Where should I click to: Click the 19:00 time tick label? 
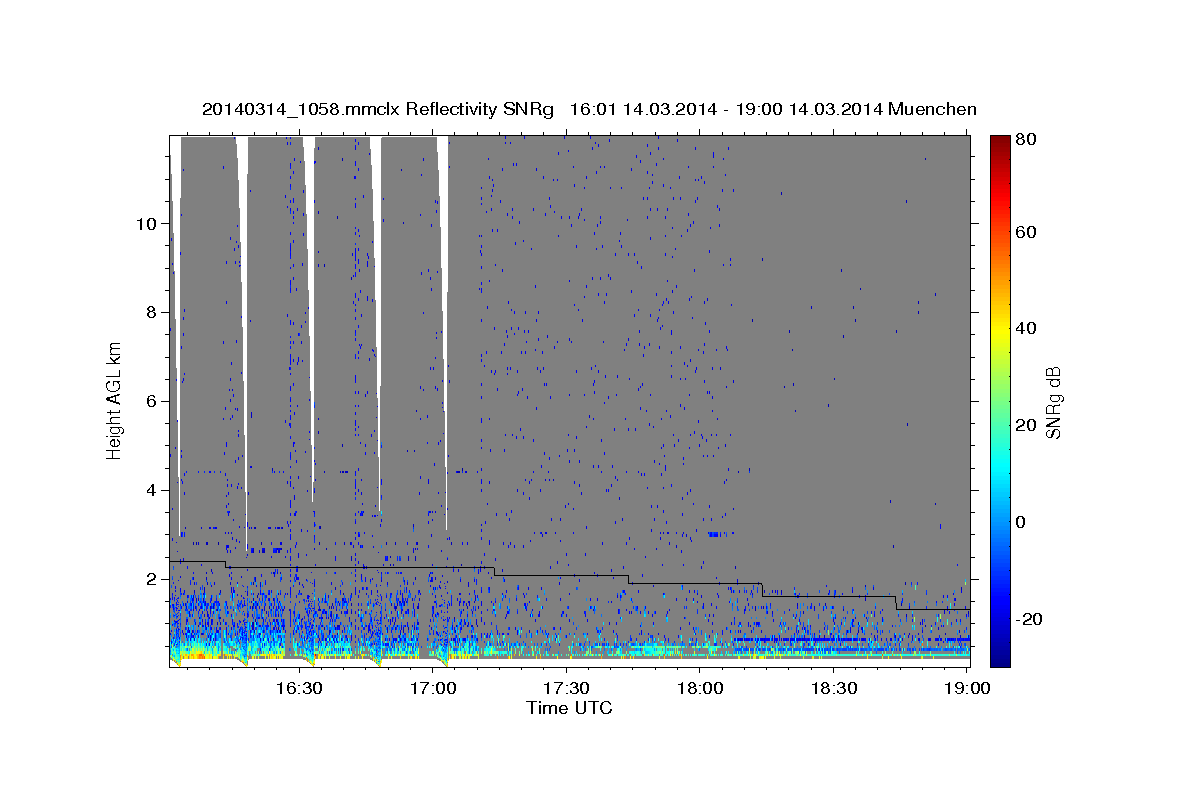968,688
